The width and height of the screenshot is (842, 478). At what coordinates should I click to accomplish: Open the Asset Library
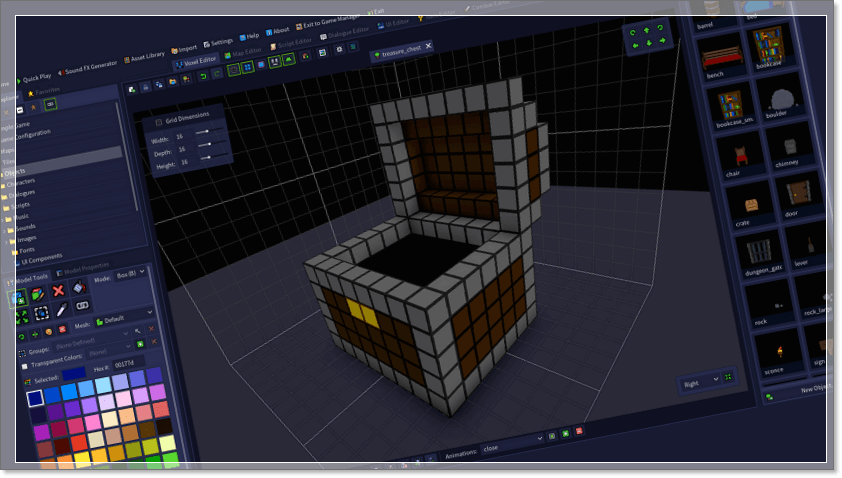144,57
